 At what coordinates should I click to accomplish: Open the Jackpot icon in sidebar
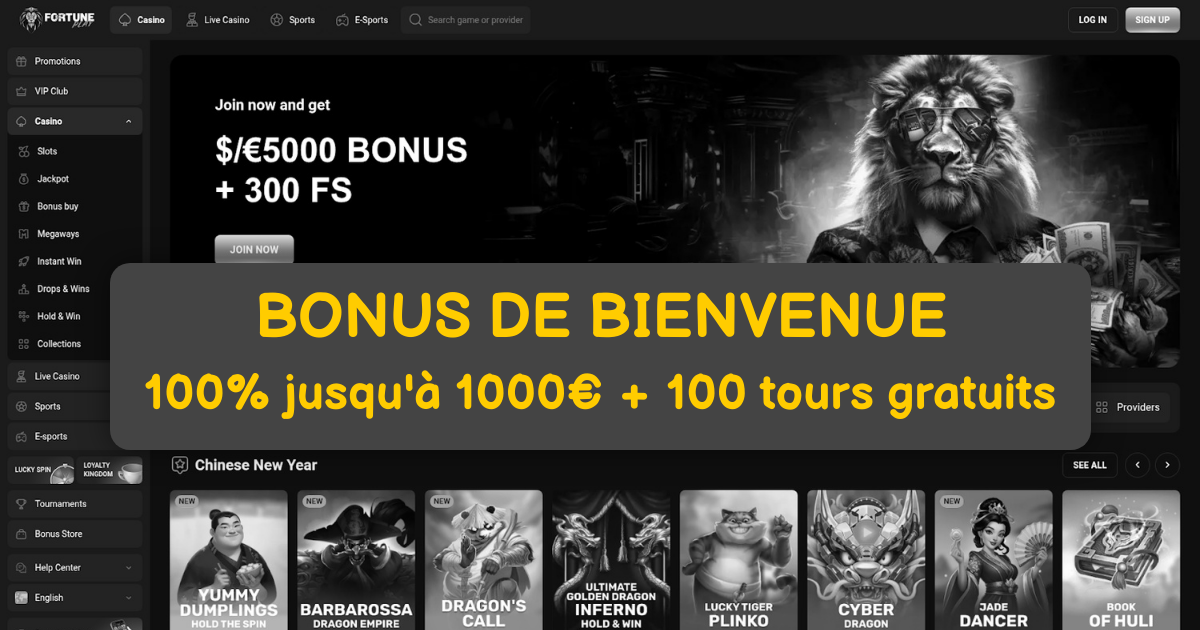click(x=24, y=179)
